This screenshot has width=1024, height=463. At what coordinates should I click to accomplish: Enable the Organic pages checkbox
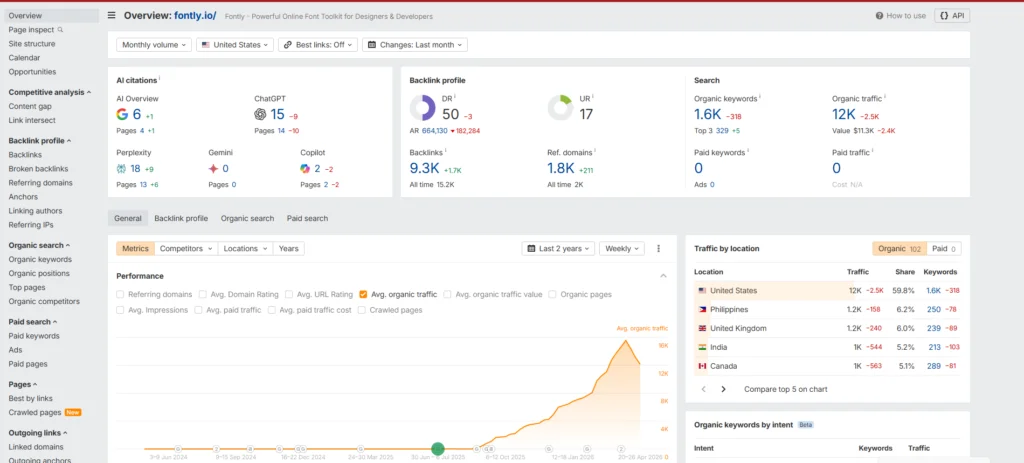point(552,295)
